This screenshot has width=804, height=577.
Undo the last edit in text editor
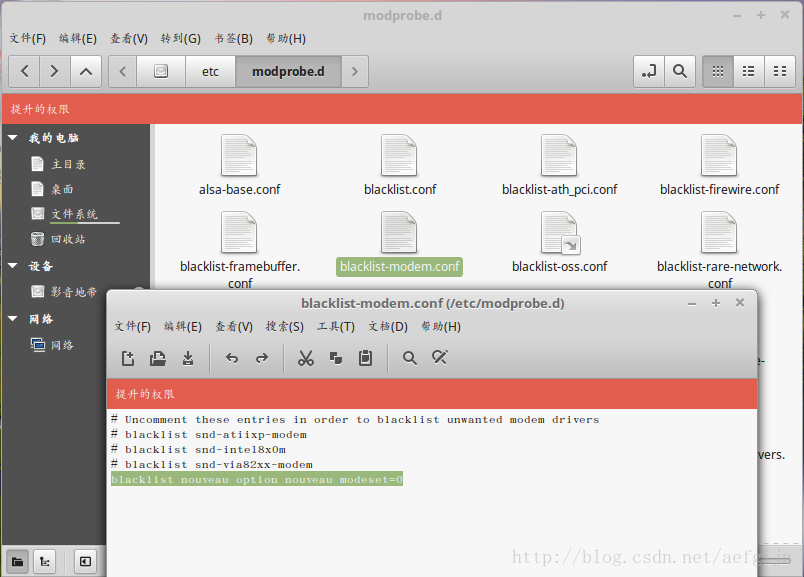pyautogui.click(x=232, y=358)
